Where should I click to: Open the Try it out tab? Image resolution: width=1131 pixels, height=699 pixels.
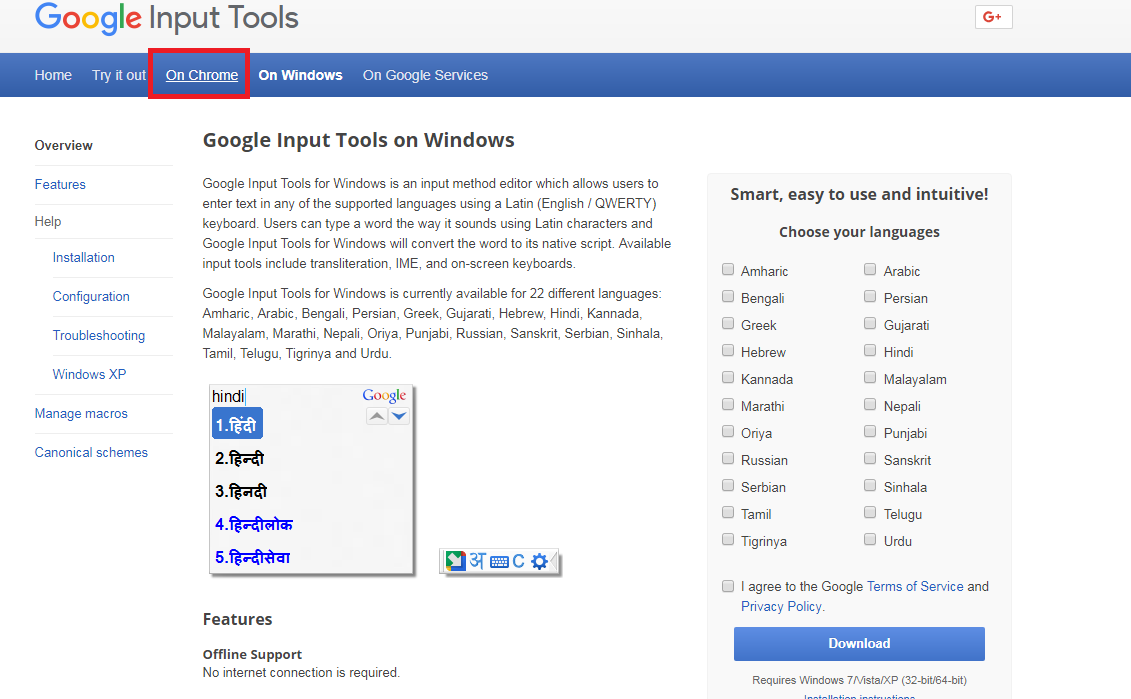coord(119,75)
